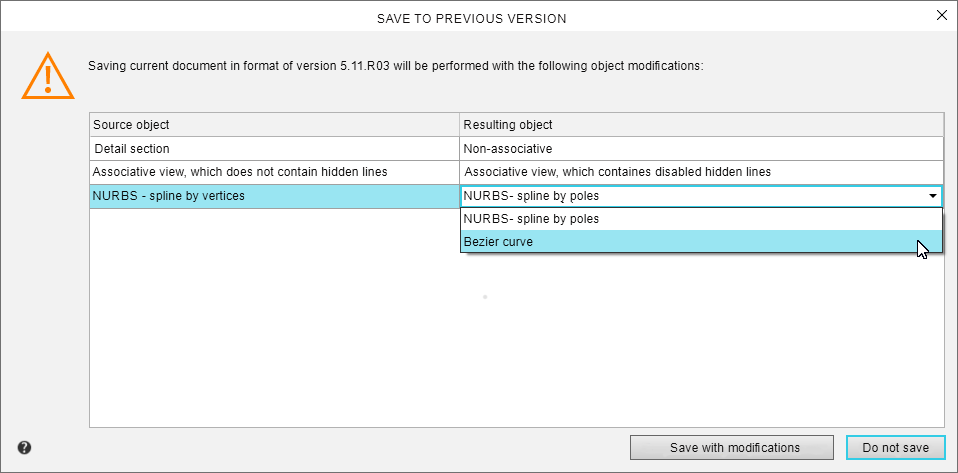Click the version 5.11.R03 message text
Viewport: 958px width, 473px height.
[x=395, y=66]
